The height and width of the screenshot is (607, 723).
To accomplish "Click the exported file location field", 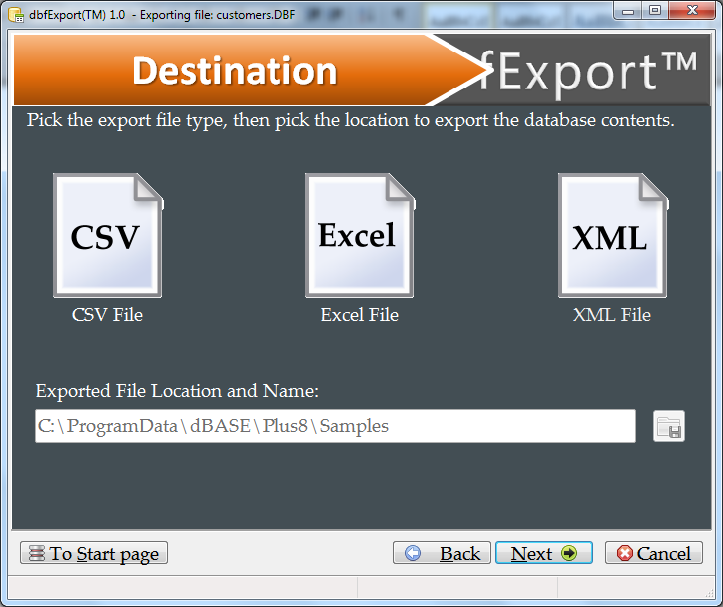I will [335, 426].
